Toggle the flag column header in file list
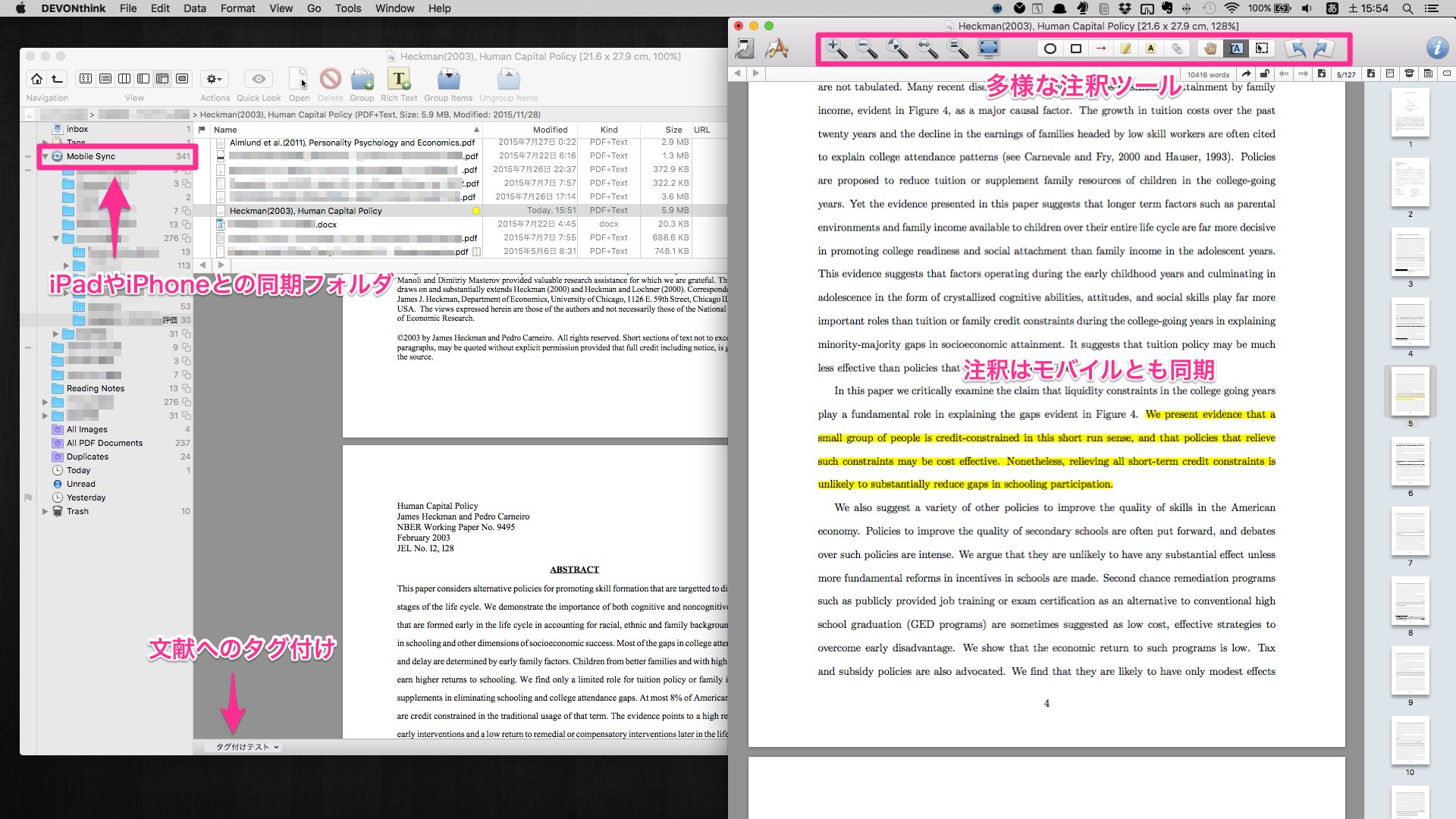 [x=202, y=130]
